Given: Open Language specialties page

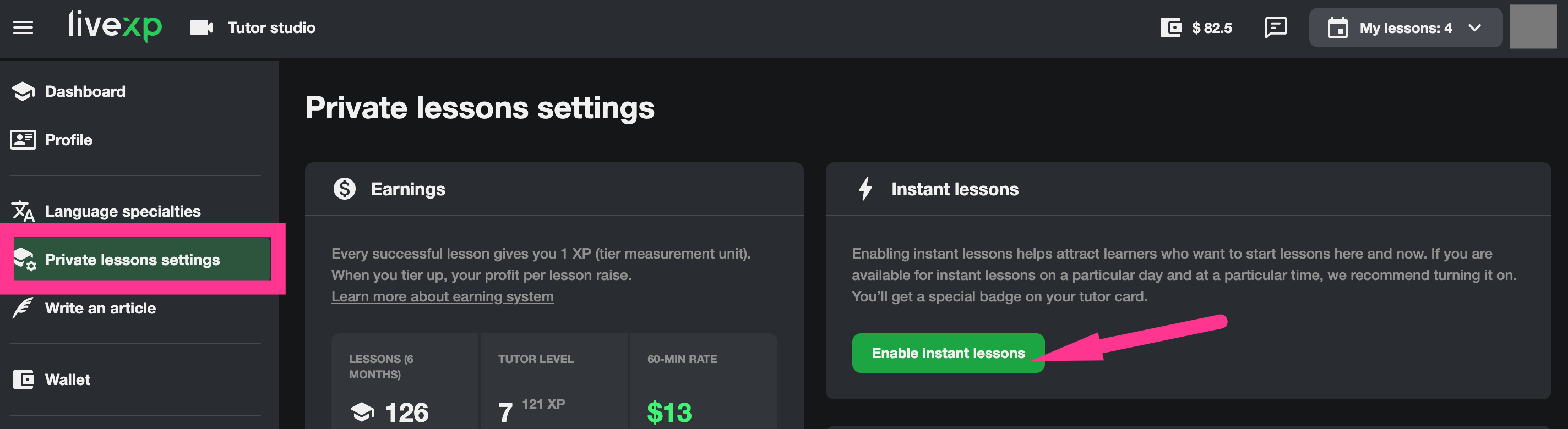Looking at the screenshot, I should click(122, 211).
